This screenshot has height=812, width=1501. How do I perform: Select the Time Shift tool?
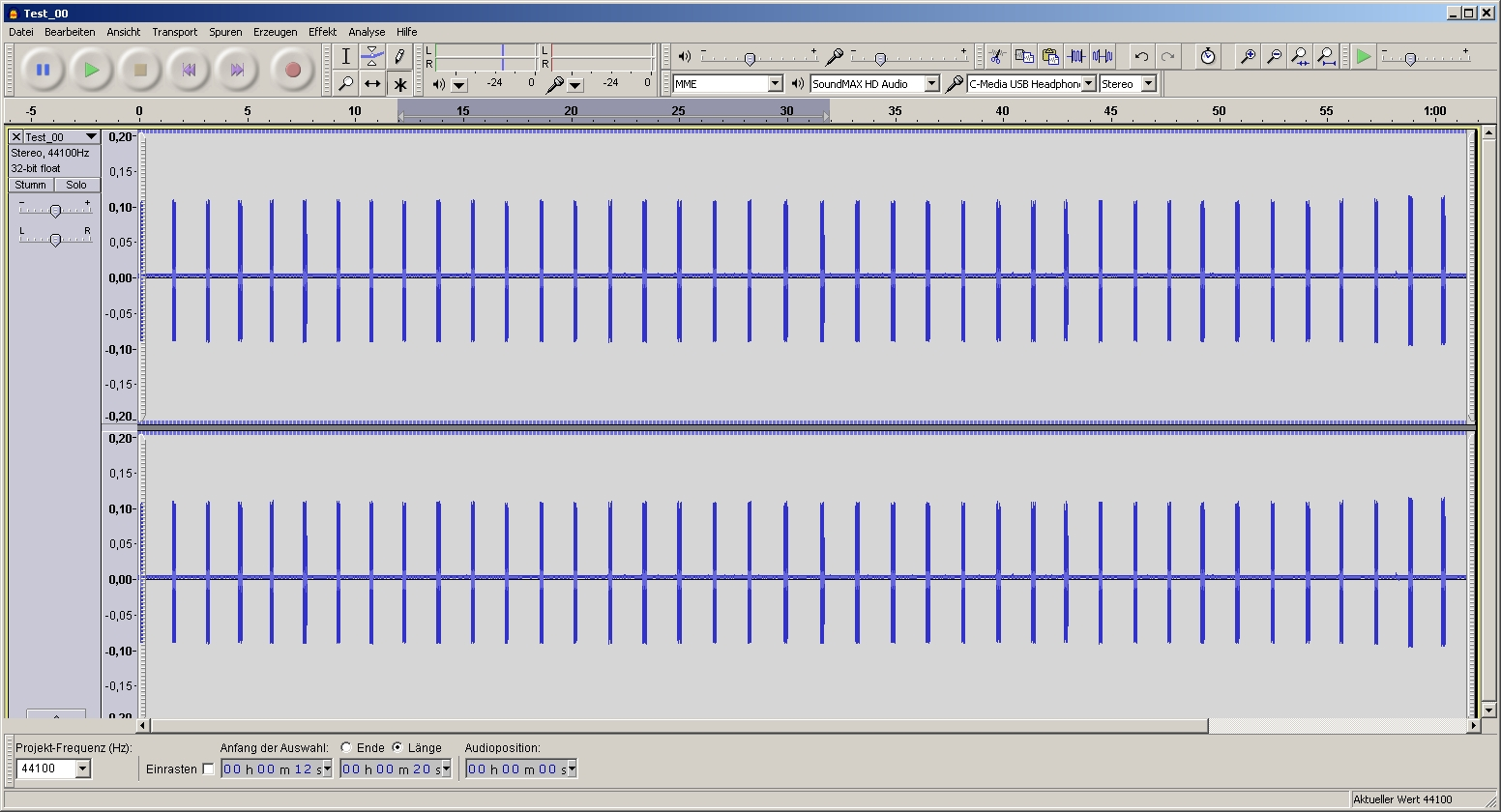(x=372, y=84)
